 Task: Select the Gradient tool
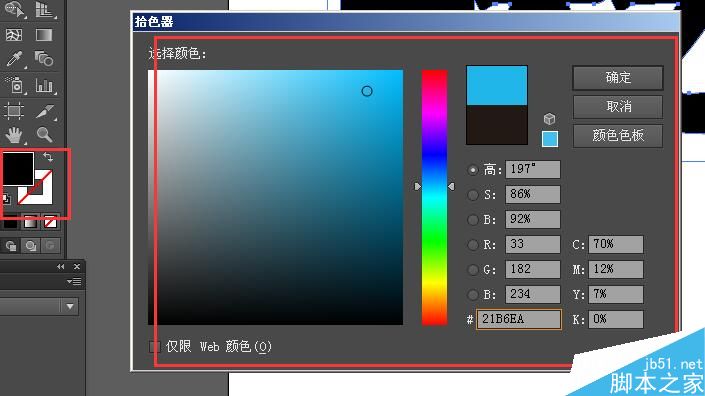point(44,35)
